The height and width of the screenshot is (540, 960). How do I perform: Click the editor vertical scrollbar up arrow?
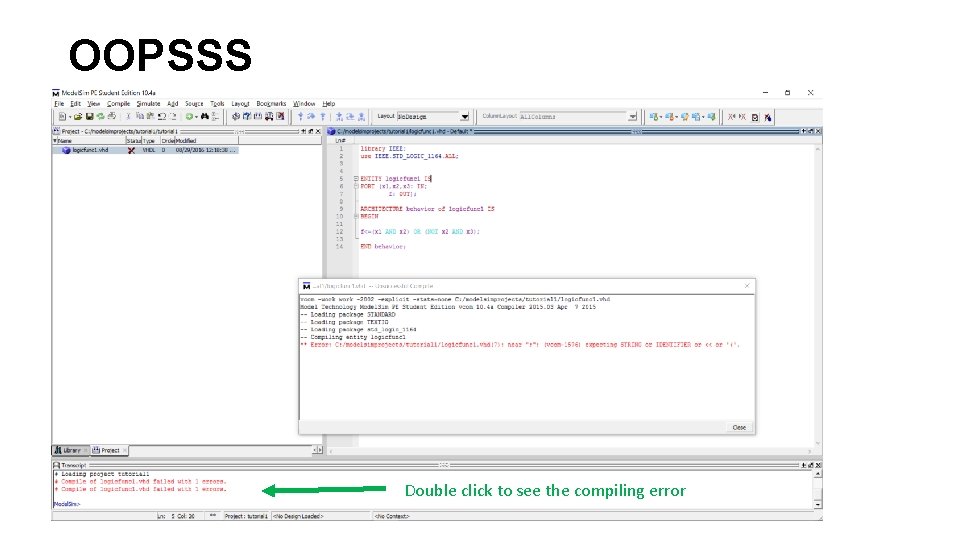click(x=818, y=149)
